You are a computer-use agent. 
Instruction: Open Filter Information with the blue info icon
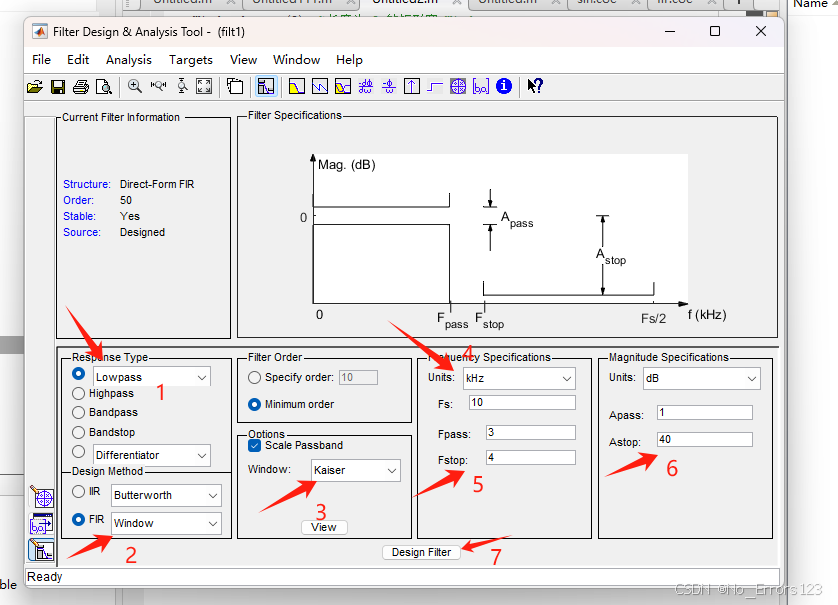[504, 86]
